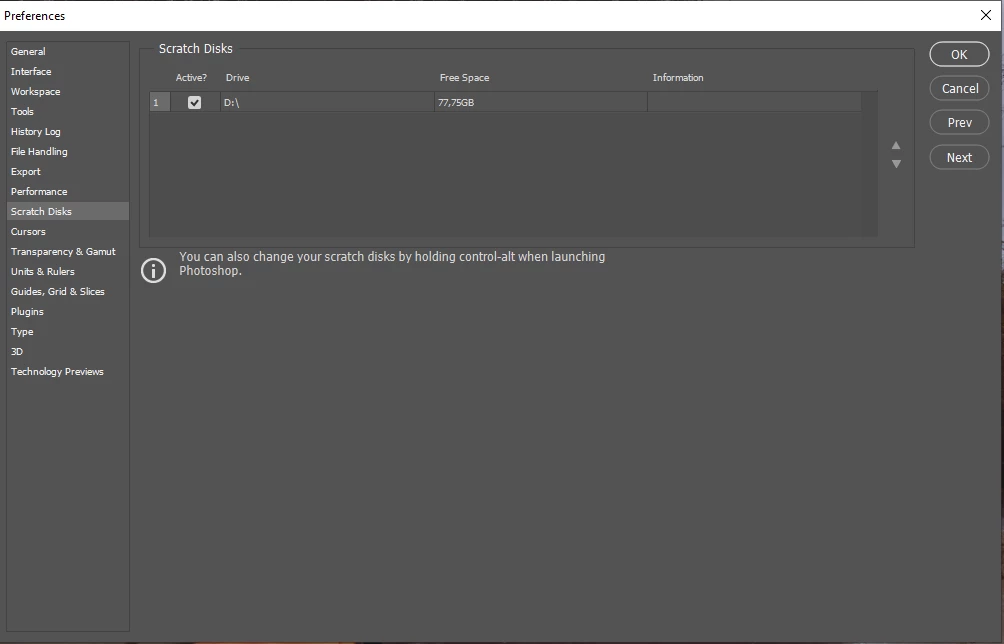Open Performance preferences
Image resolution: width=1004 pixels, height=644 pixels.
click(x=68, y=191)
